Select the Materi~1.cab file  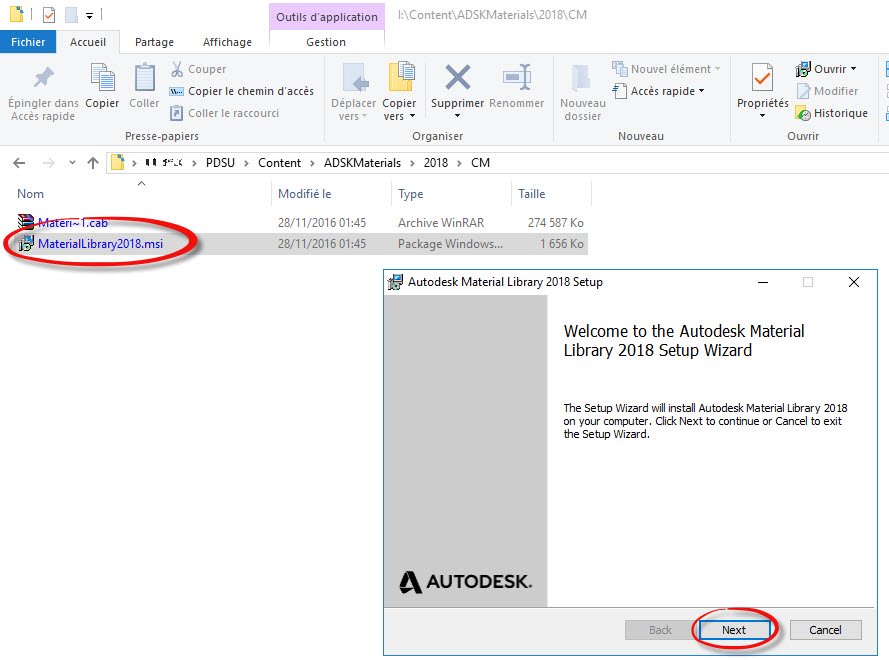tap(73, 223)
